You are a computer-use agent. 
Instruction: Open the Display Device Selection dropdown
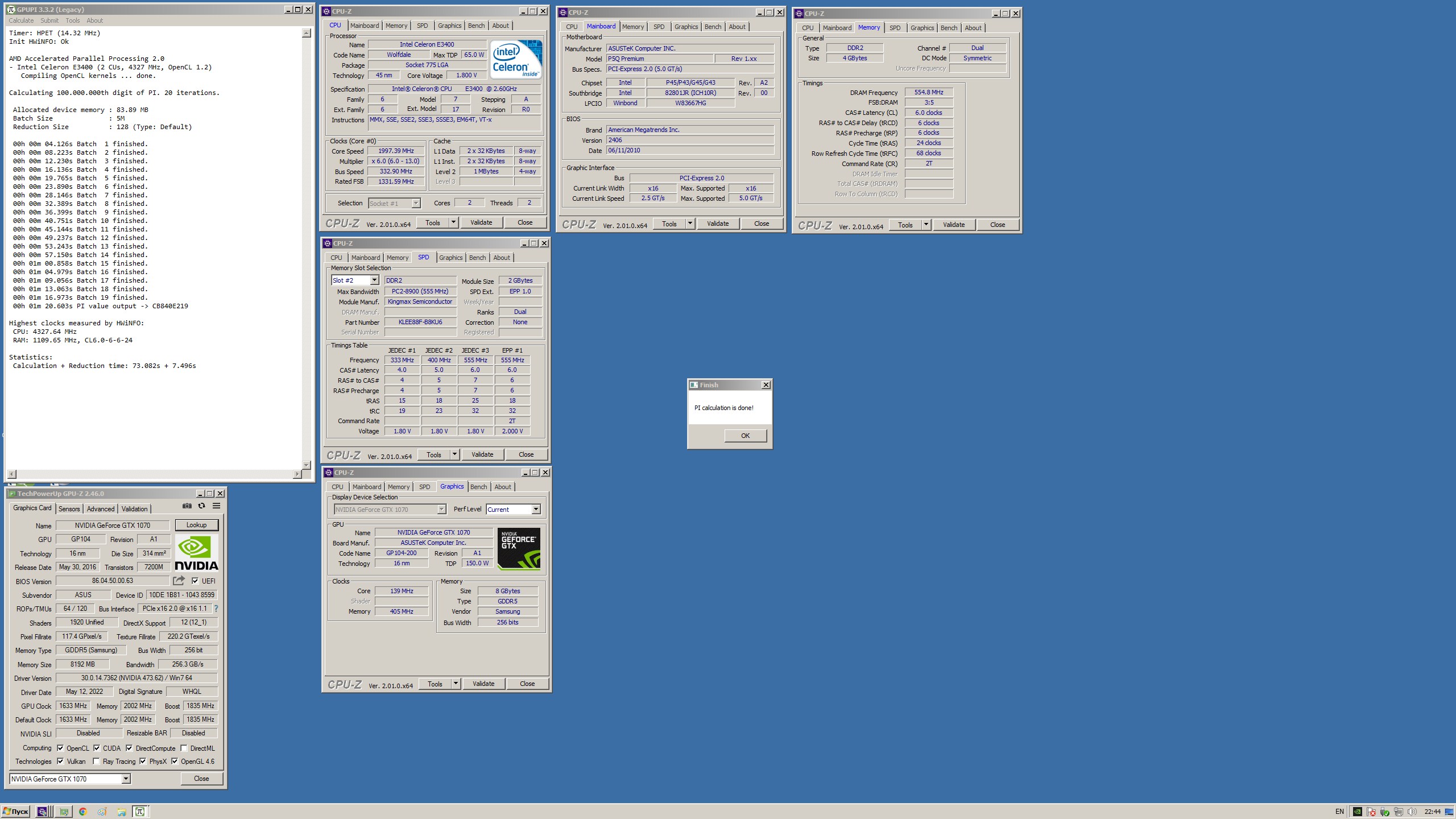coord(441,510)
